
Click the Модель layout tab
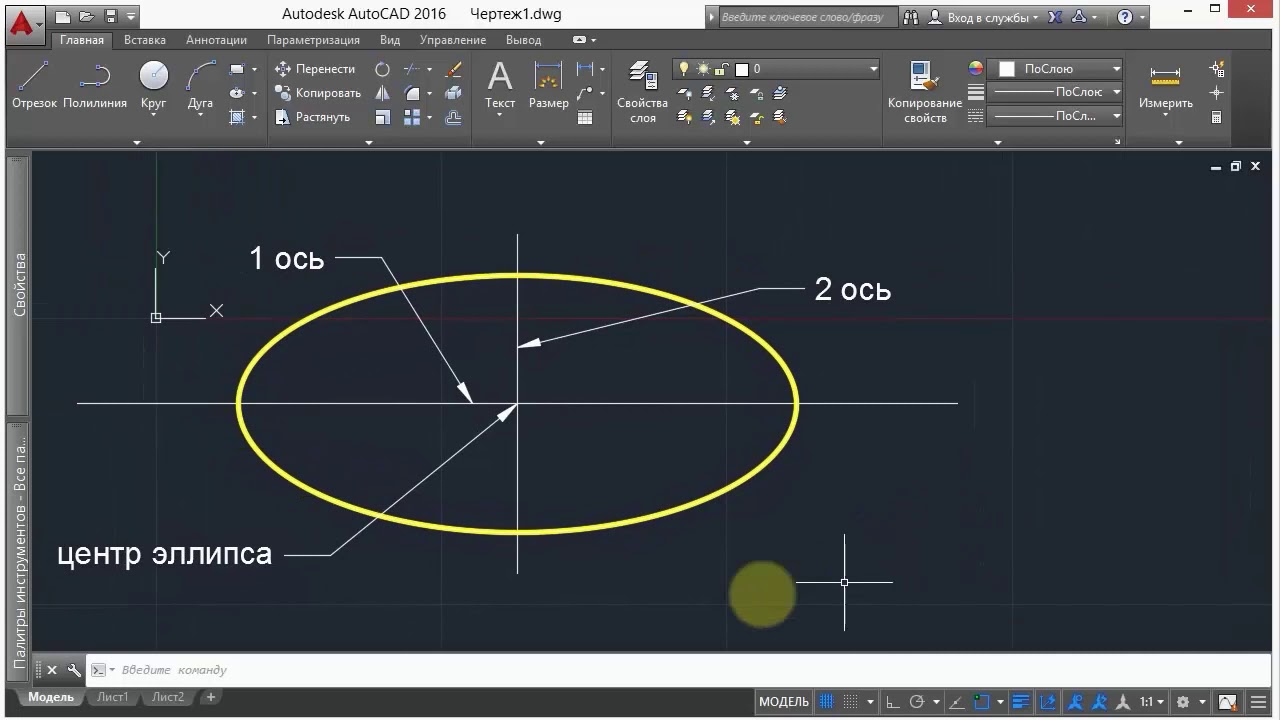50,697
